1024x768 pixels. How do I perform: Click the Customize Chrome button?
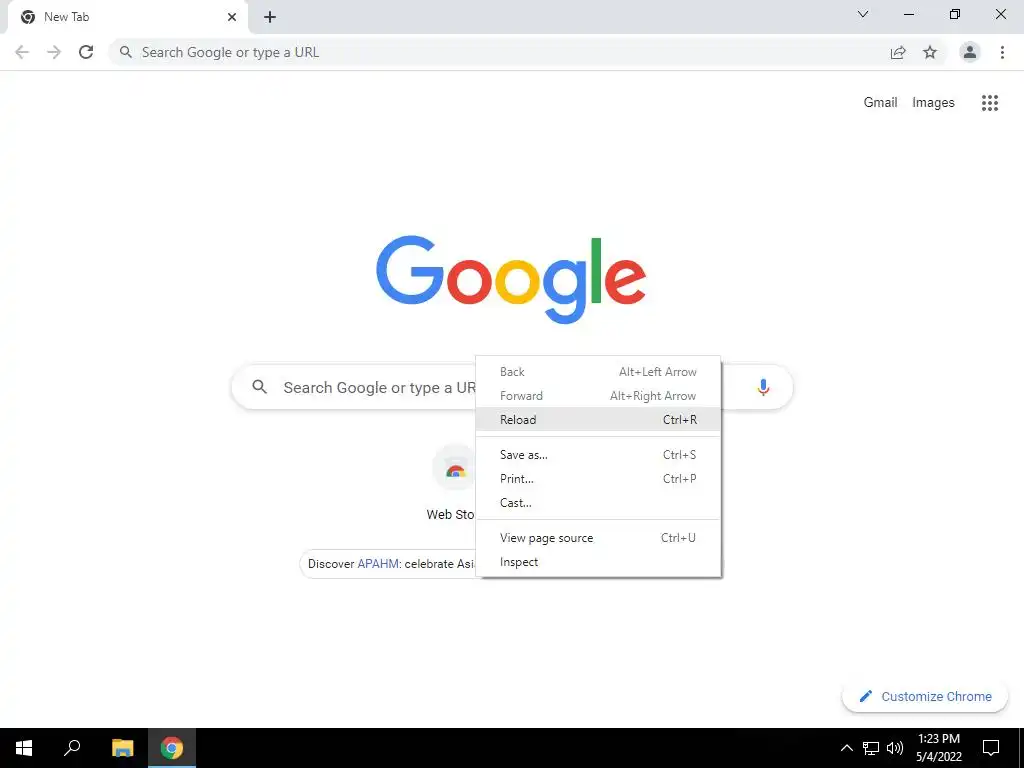pyautogui.click(x=925, y=696)
